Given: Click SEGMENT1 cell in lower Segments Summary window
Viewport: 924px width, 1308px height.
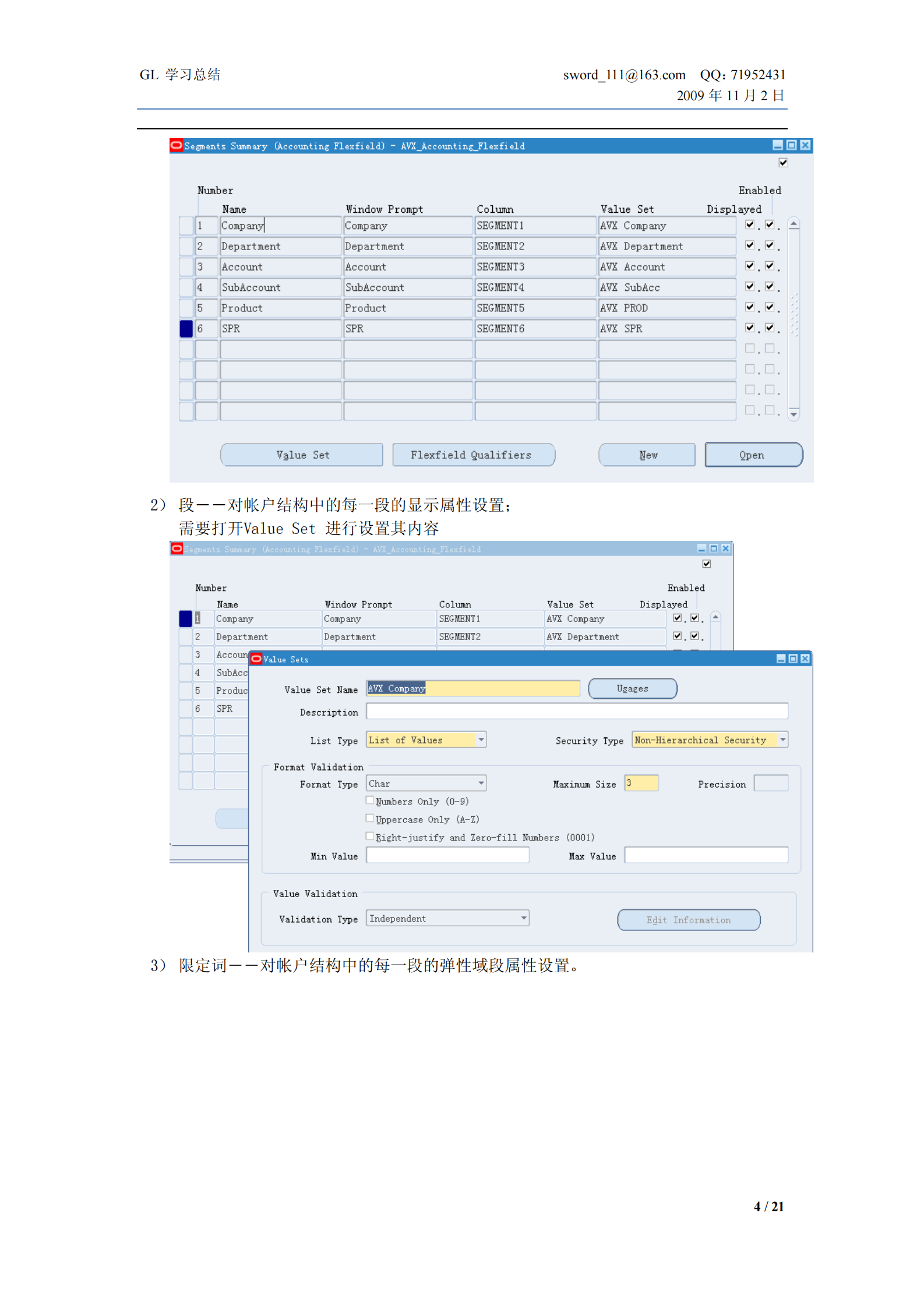Looking at the screenshot, I should click(x=490, y=618).
